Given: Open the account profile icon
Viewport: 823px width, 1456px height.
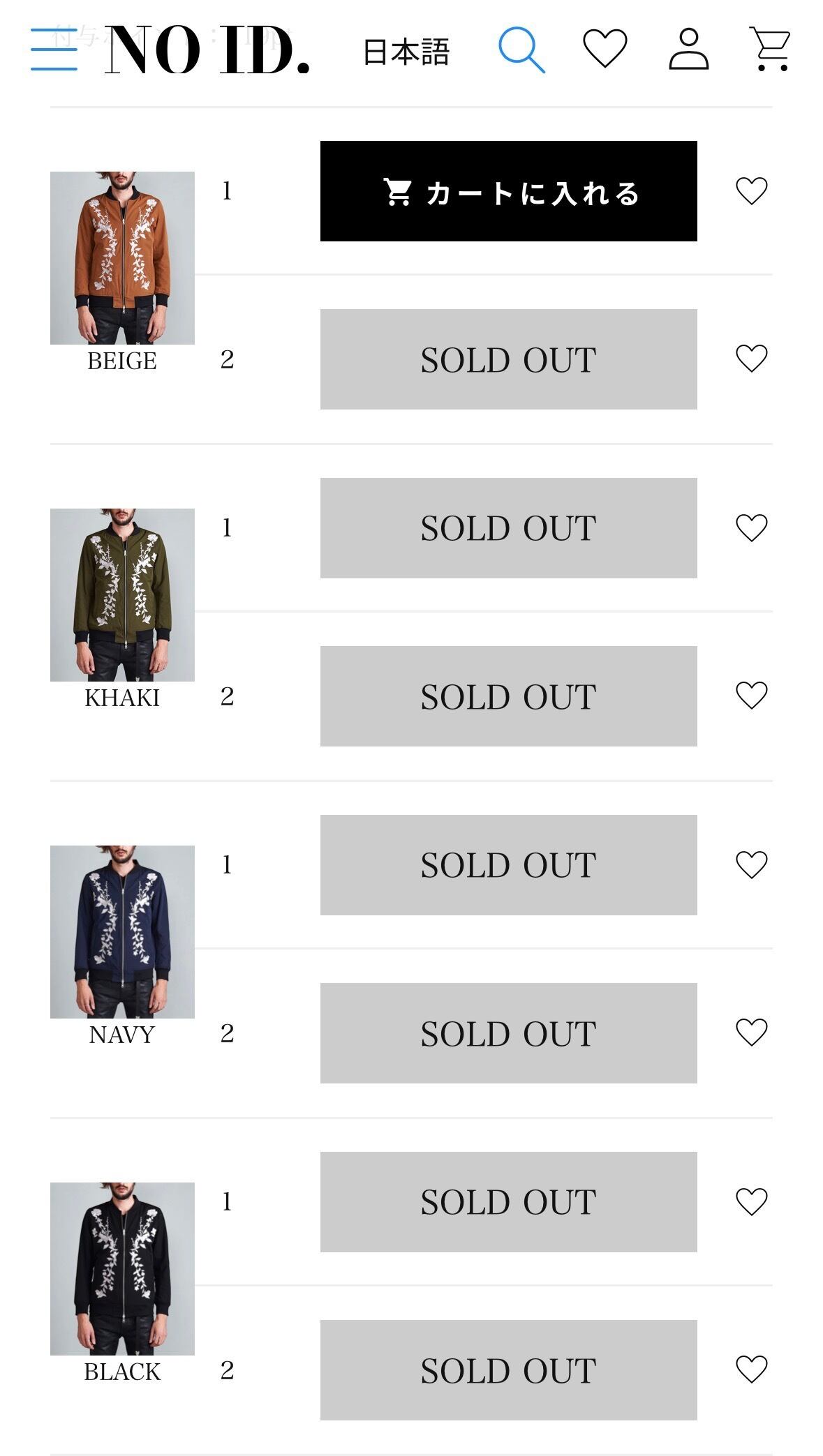Looking at the screenshot, I should click(x=689, y=49).
